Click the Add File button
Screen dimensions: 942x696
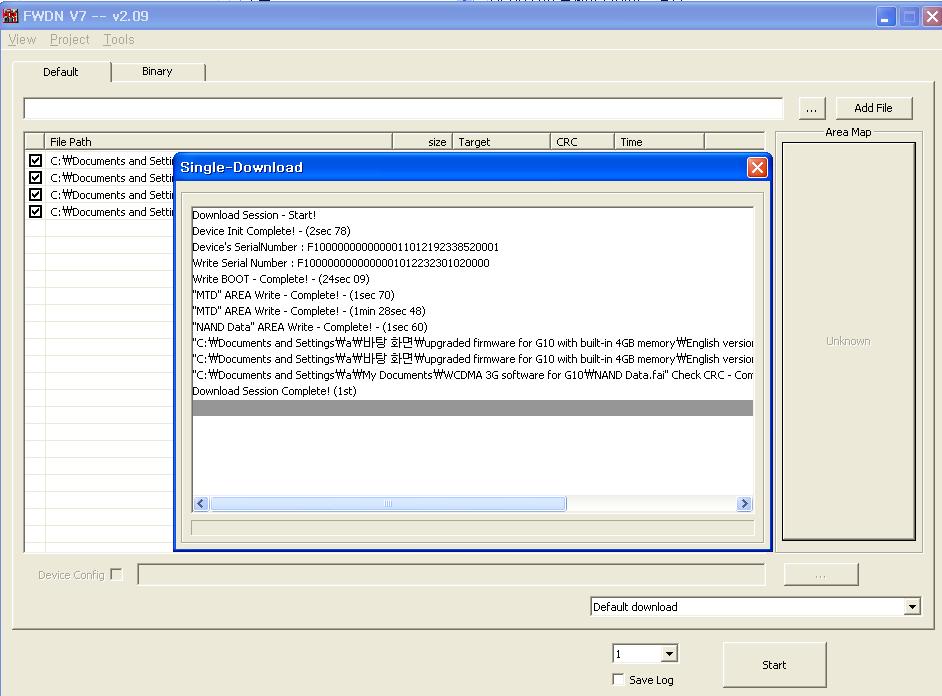pos(872,108)
